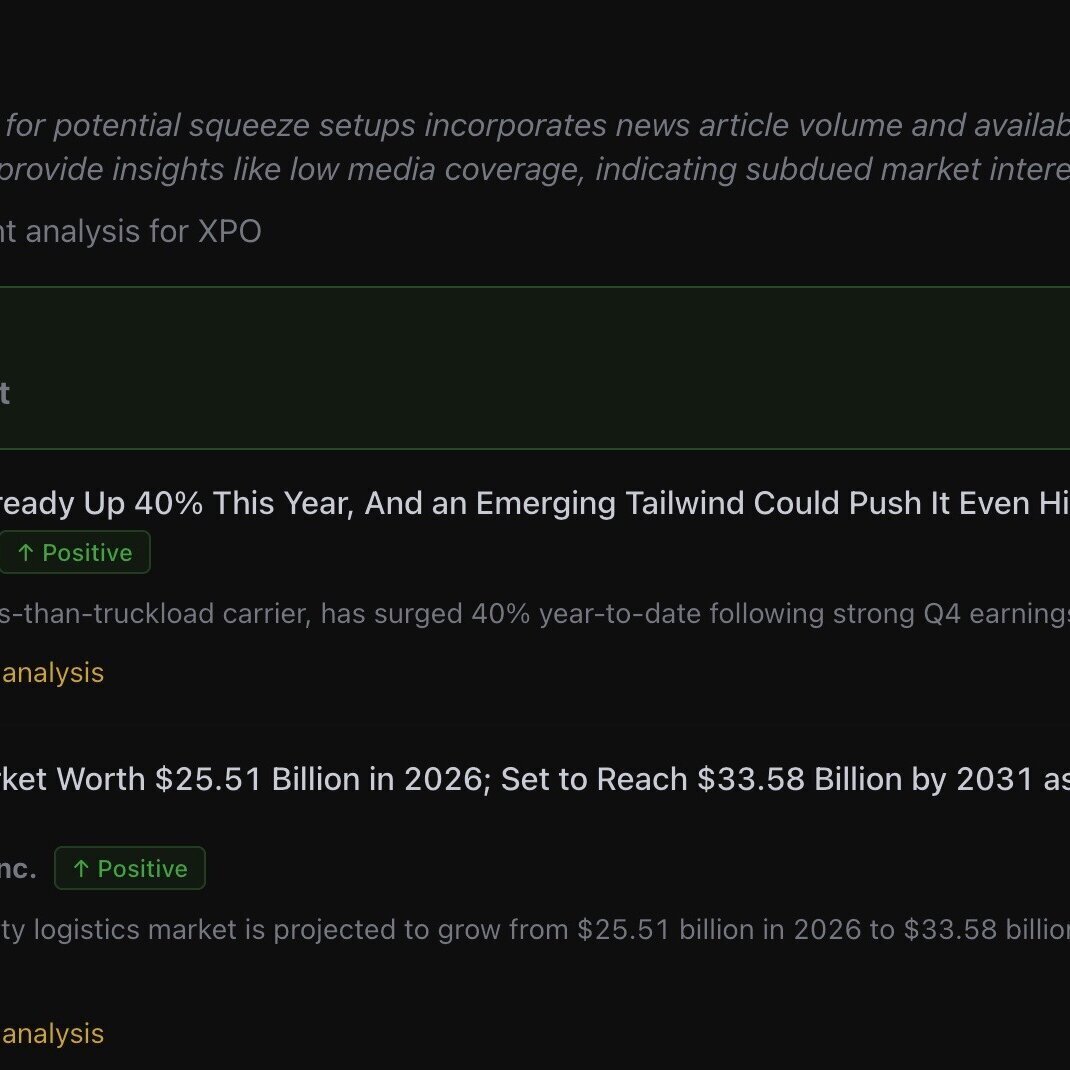Click the up-arrow icon in first Positive badge
The image size is (1070, 1070).
[x=25, y=553]
